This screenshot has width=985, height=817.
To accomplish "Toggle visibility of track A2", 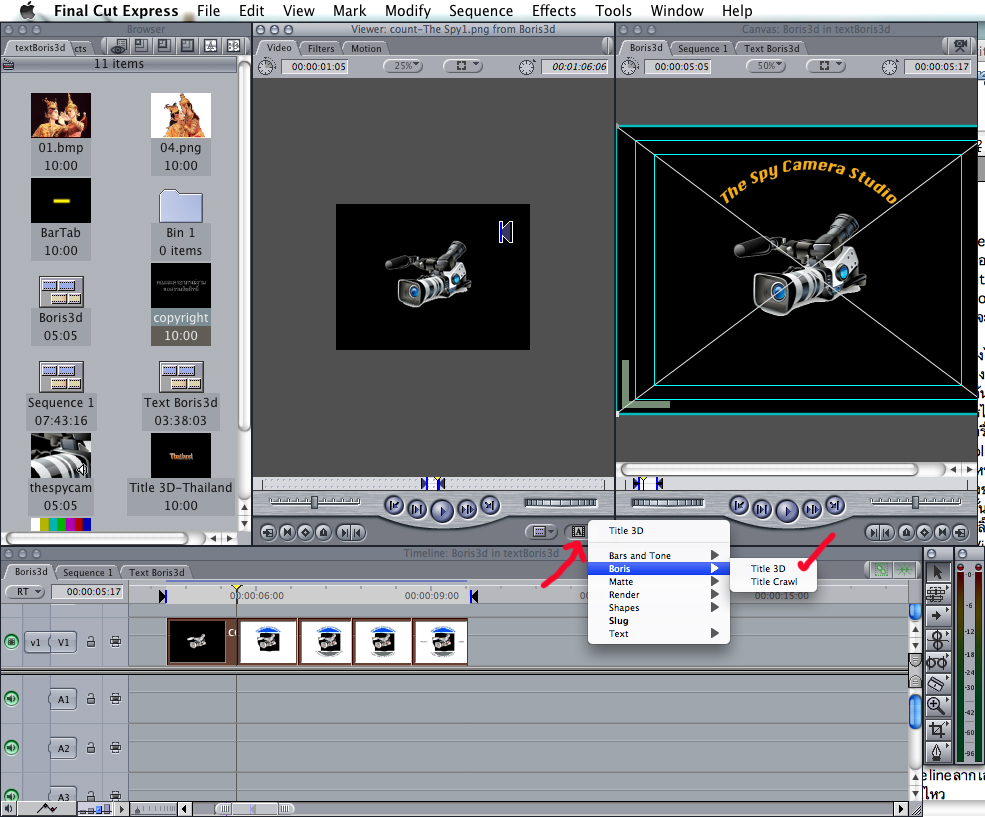I will 12,746.
